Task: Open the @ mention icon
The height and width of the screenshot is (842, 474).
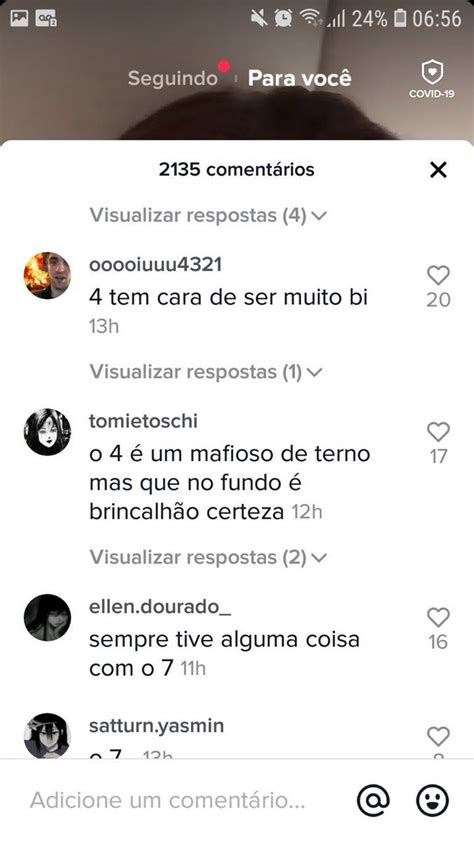Action: click(x=373, y=800)
